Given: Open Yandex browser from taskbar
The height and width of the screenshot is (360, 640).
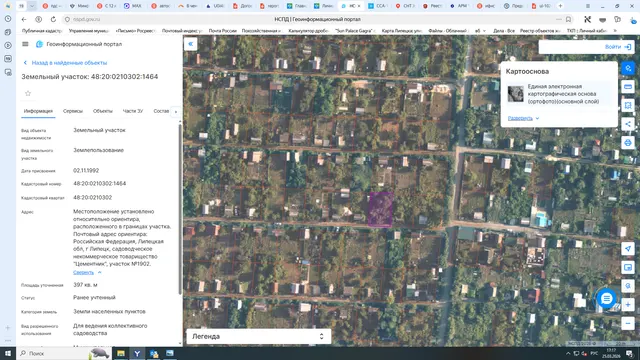Looking at the screenshot, I should (x=137, y=353).
